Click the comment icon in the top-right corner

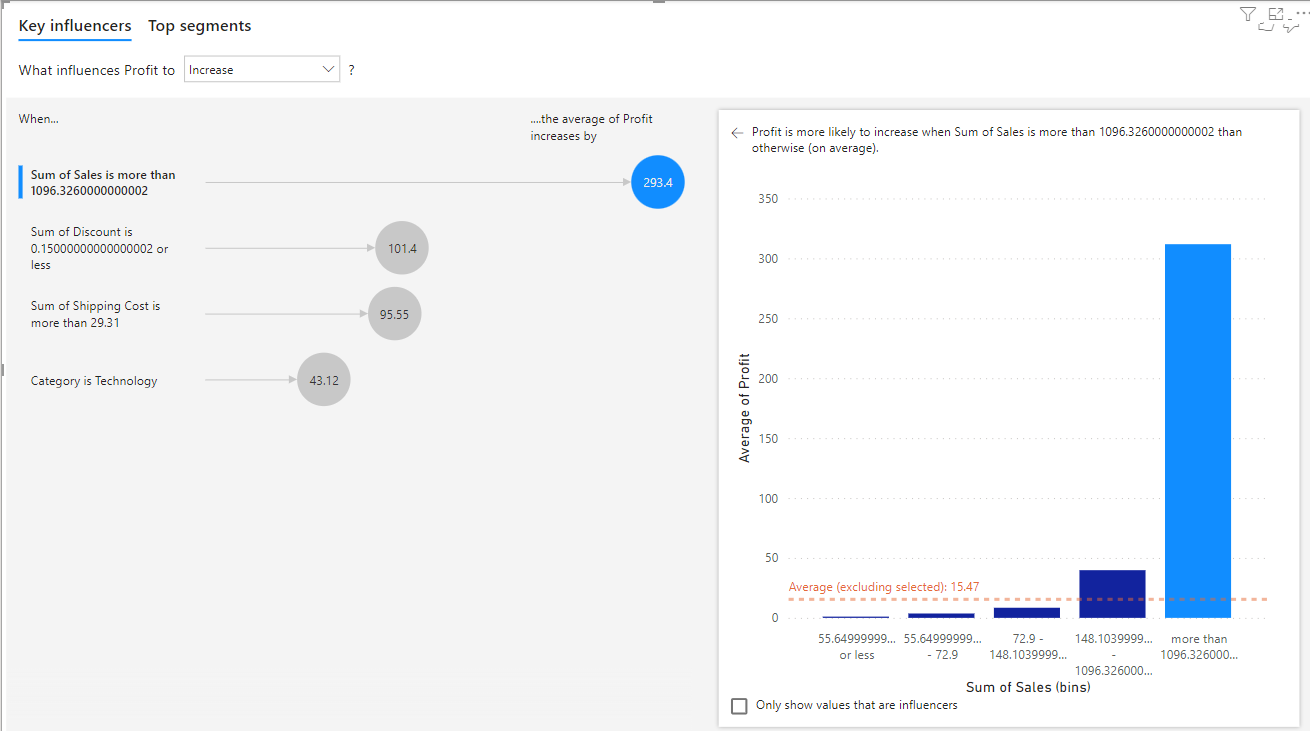[x=1292, y=27]
